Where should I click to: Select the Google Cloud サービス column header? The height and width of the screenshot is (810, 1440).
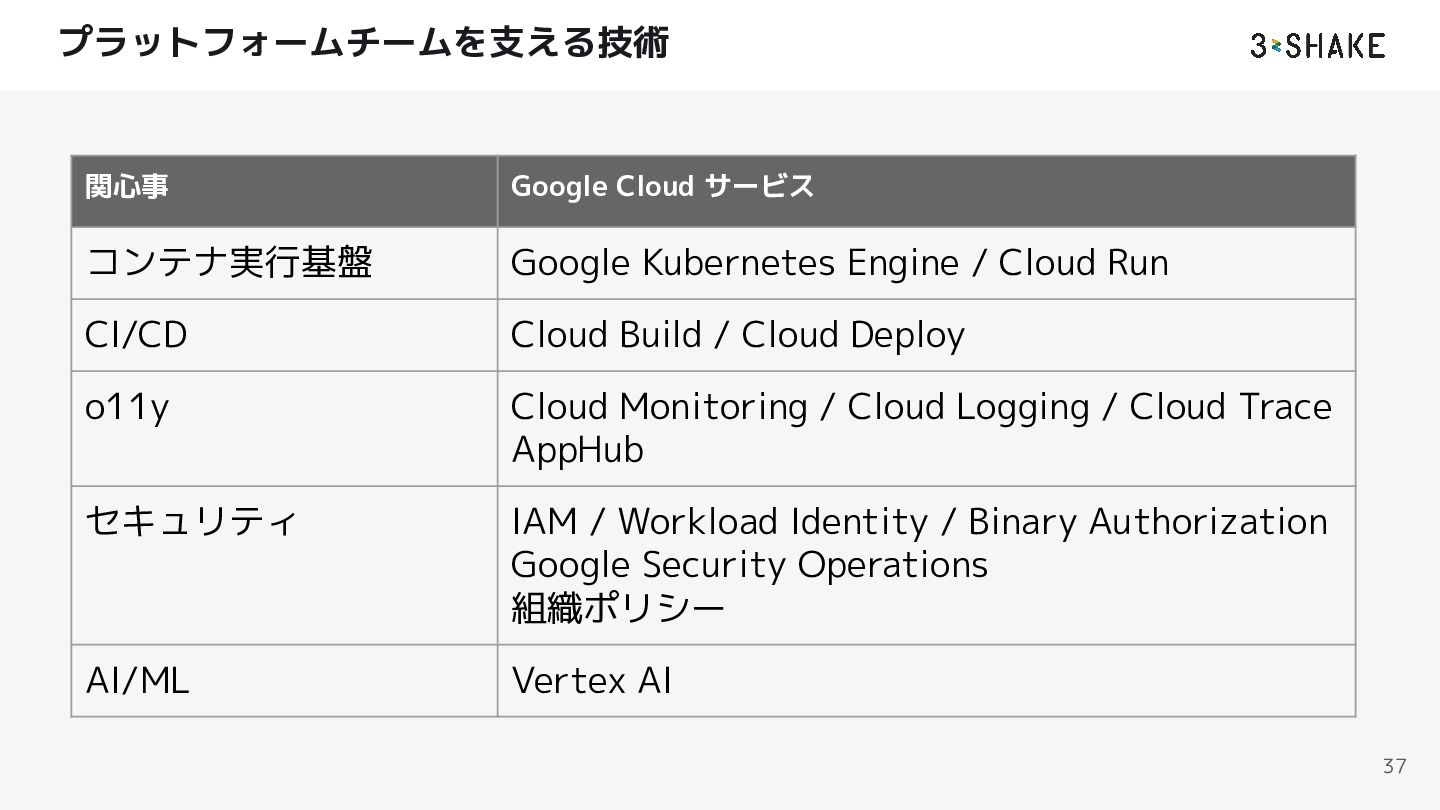click(662, 187)
